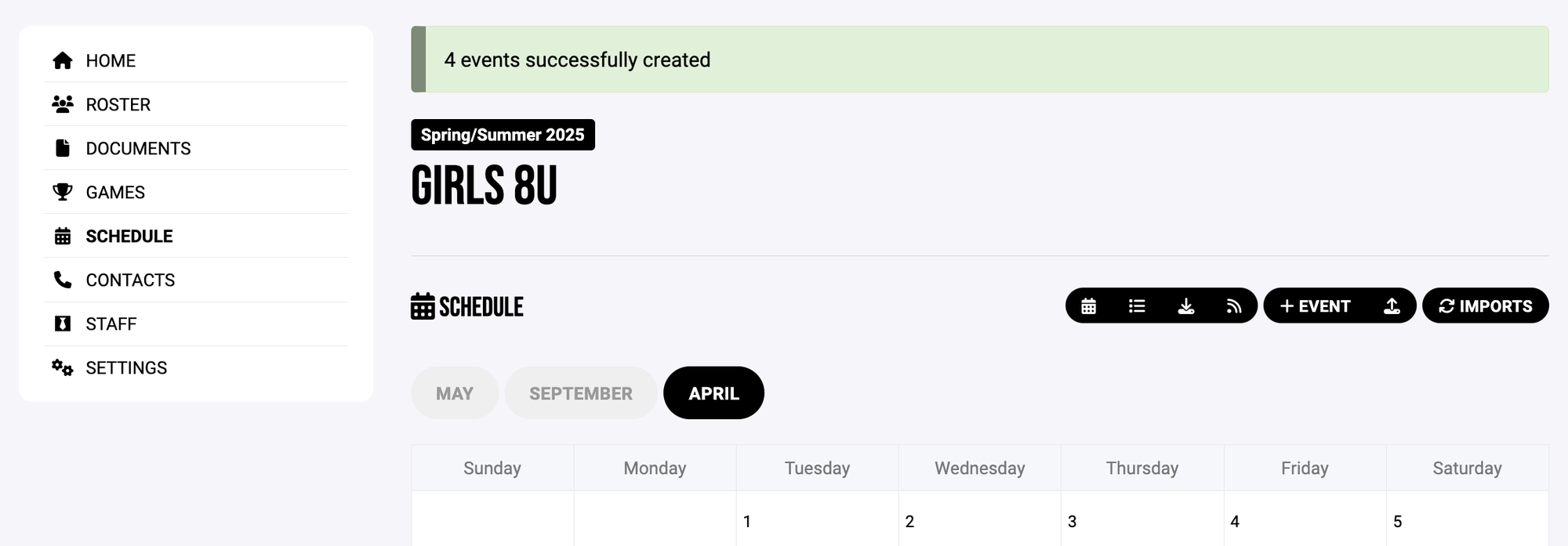Click the upload schedule icon

point(1392,306)
